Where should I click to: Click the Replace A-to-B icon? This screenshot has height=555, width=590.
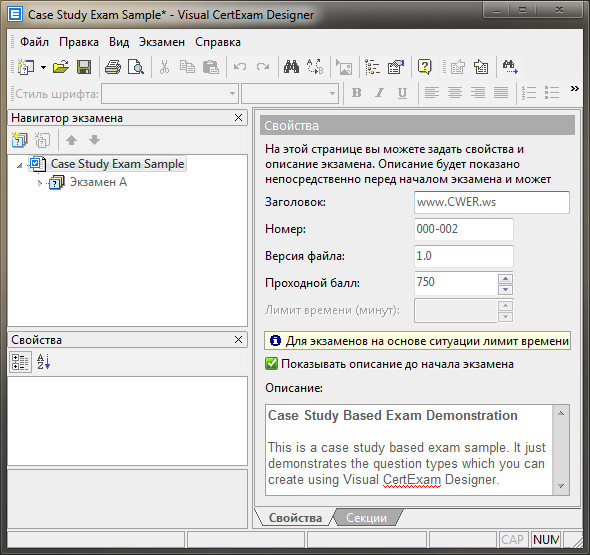tap(315, 67)
